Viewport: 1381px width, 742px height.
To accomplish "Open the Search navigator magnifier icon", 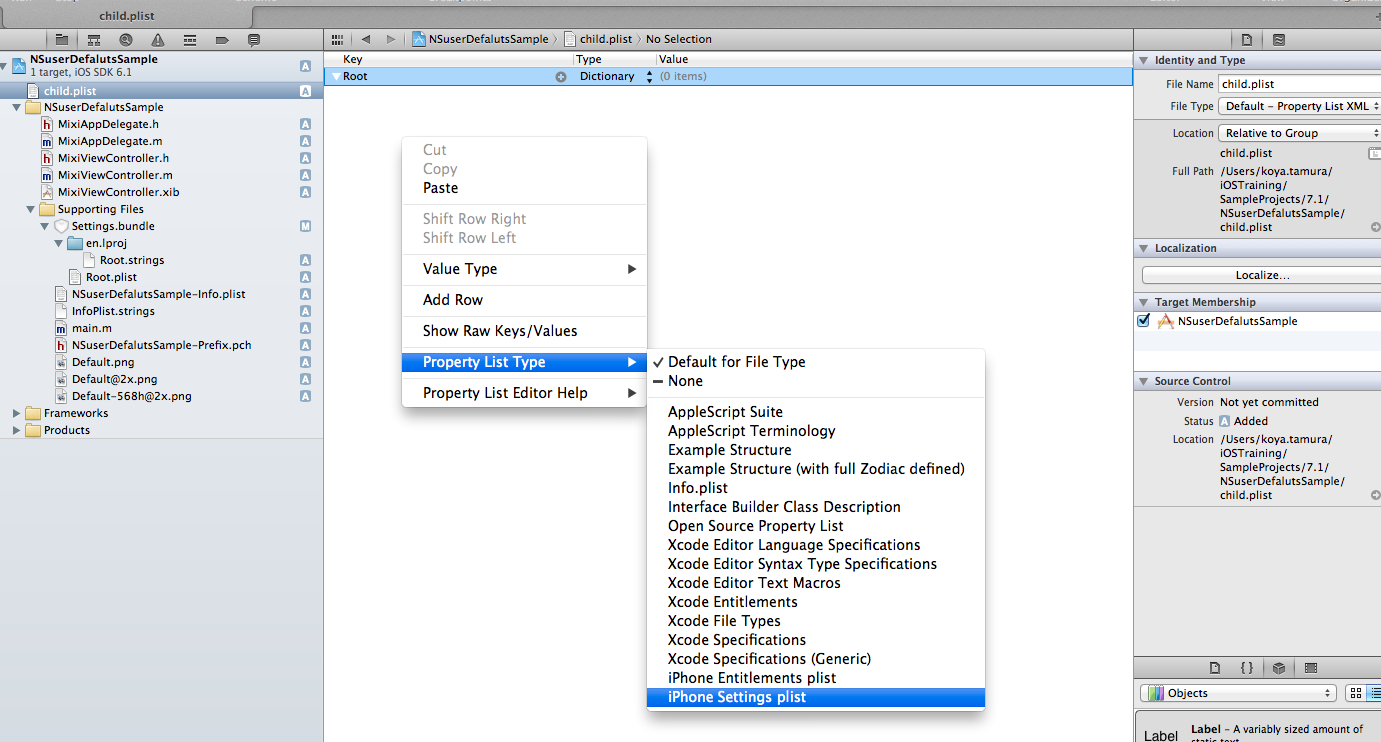I will [x=126, y=40].
